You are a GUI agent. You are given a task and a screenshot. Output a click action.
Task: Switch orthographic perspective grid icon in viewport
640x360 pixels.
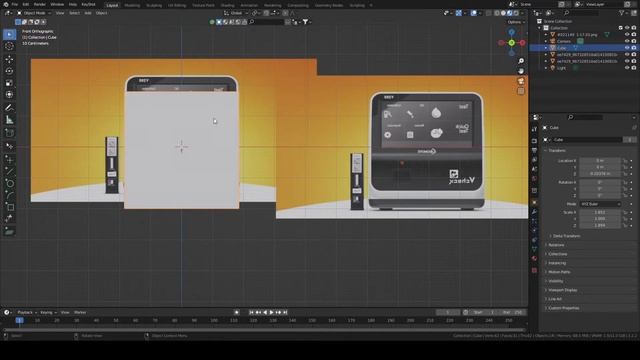point(521,91)
